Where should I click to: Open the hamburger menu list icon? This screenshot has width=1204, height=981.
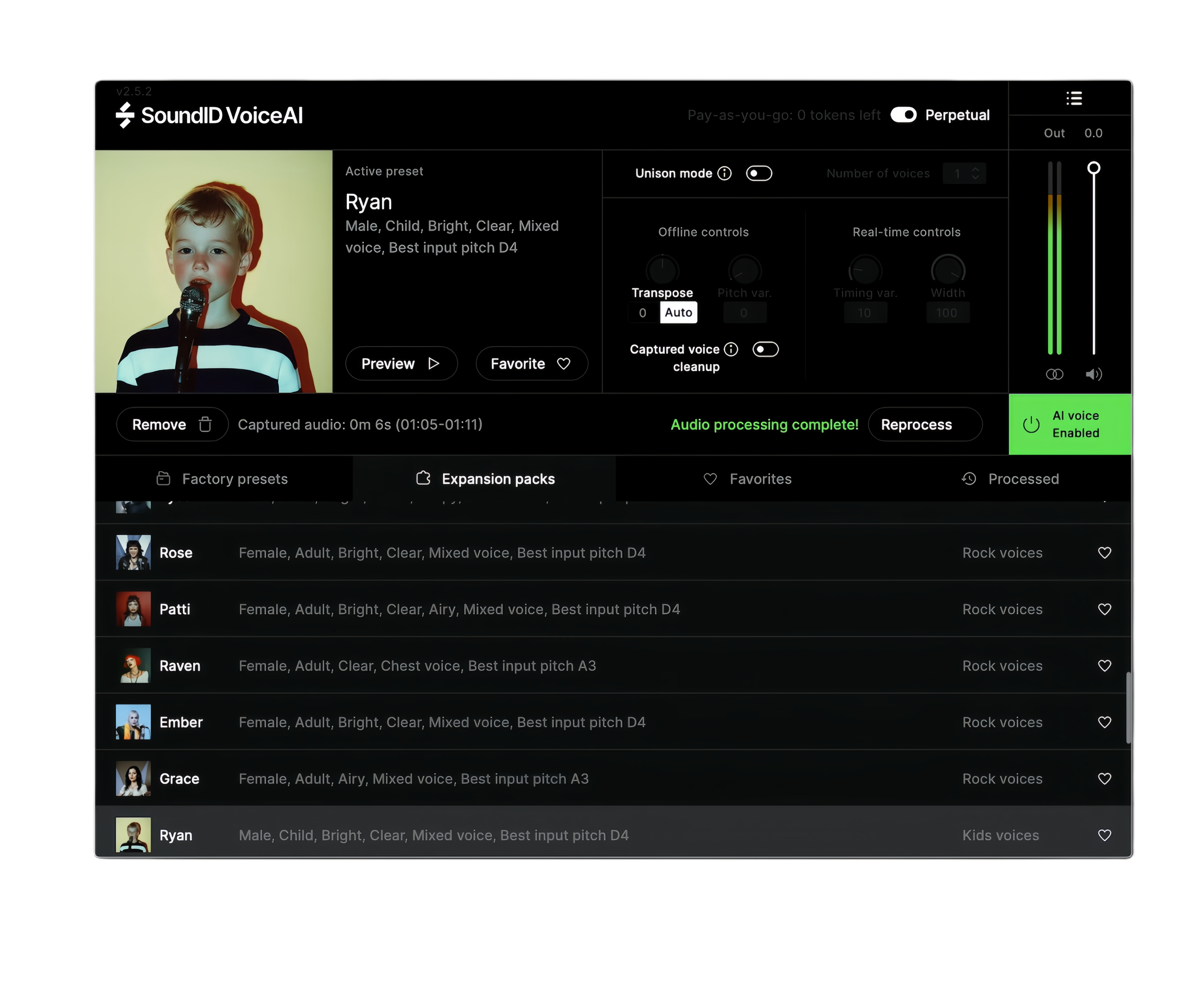1073,98
